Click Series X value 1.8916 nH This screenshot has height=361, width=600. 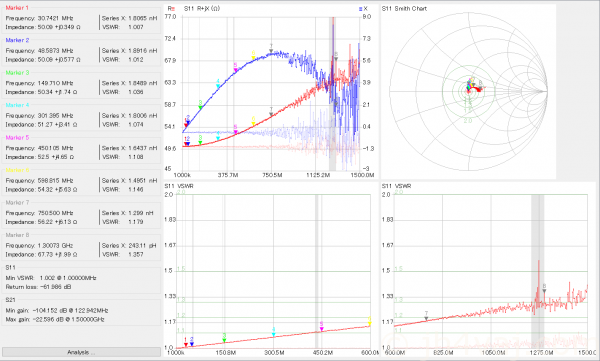click(143, 51)
